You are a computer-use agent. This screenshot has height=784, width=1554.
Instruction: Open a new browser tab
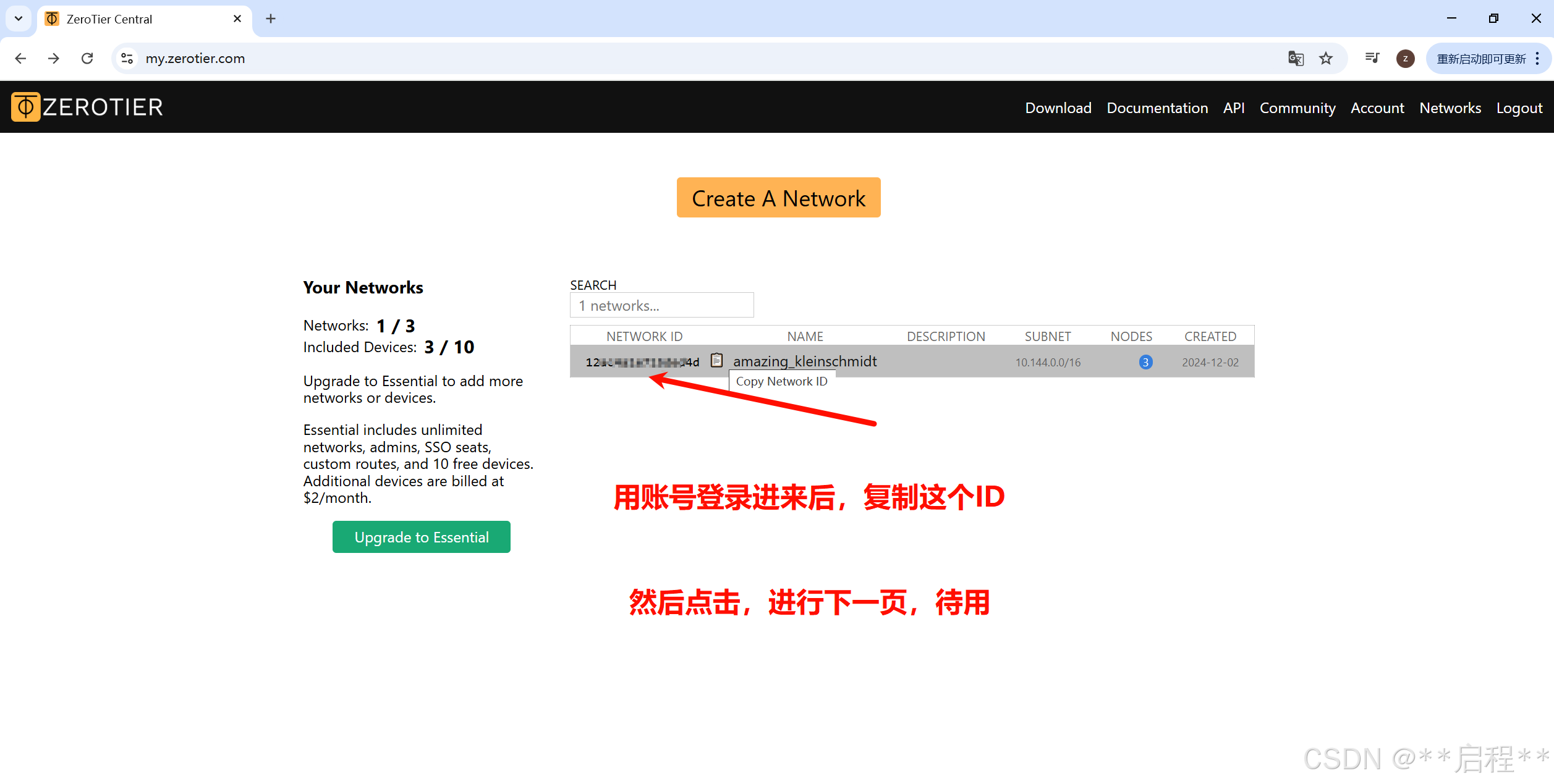click(271, 19)
